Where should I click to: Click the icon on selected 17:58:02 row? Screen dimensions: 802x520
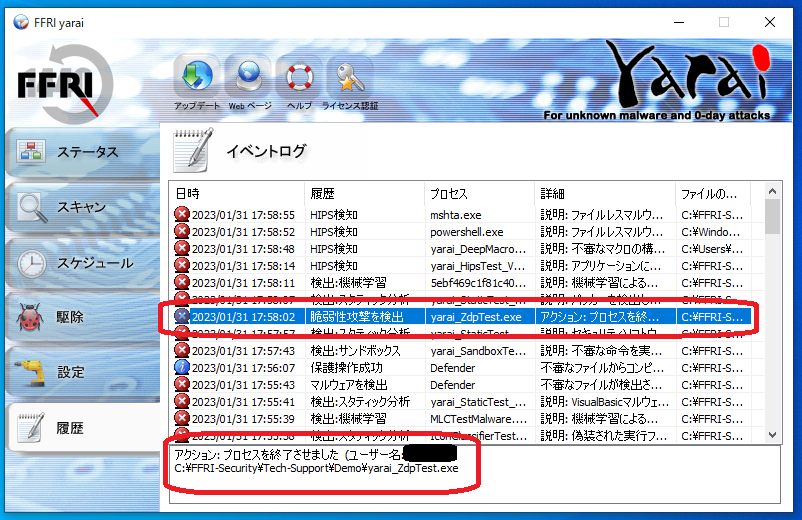(182, 316)
